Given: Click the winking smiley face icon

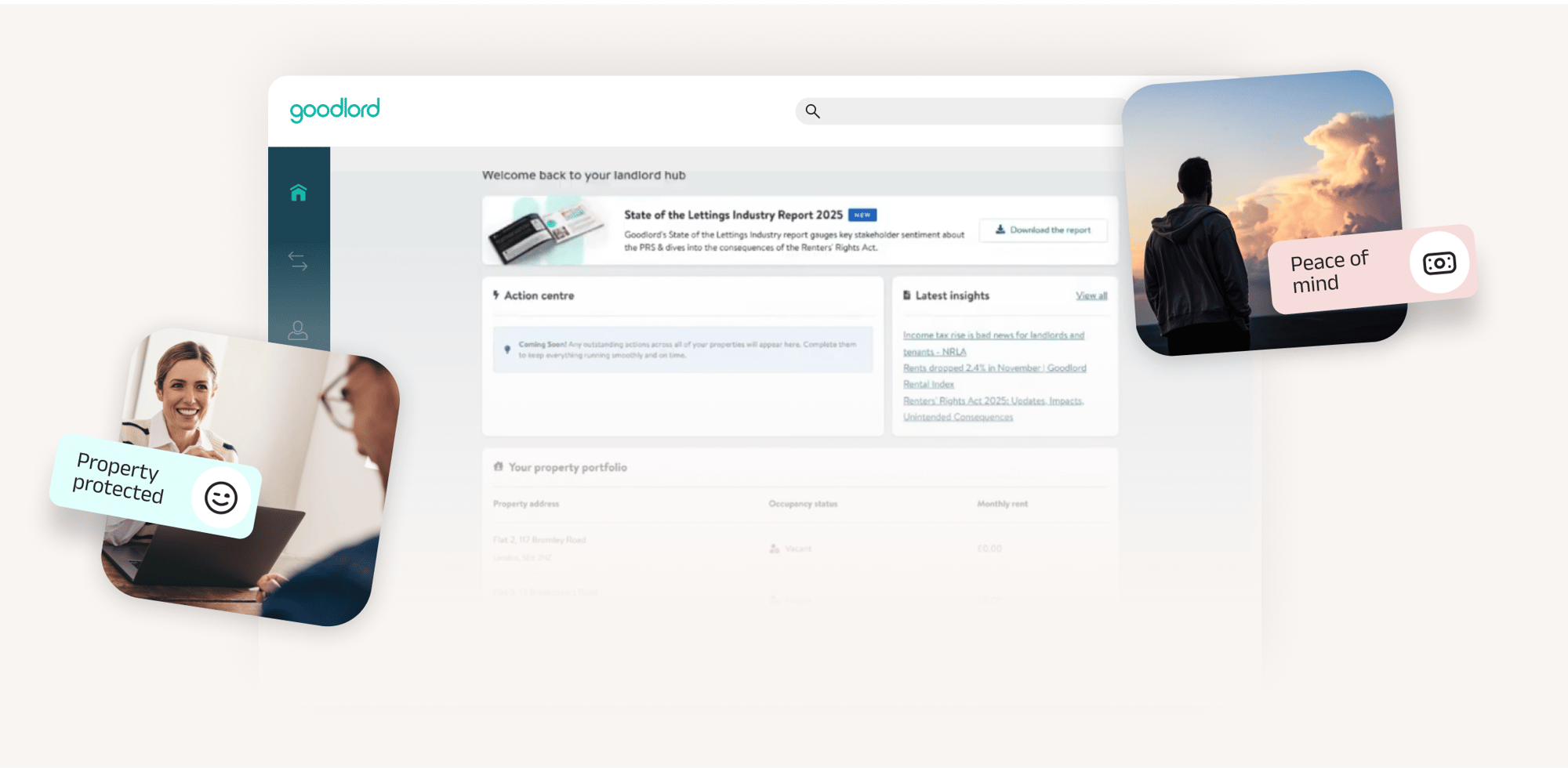Looking at the screenshot, I should click(x=221, y=498).
